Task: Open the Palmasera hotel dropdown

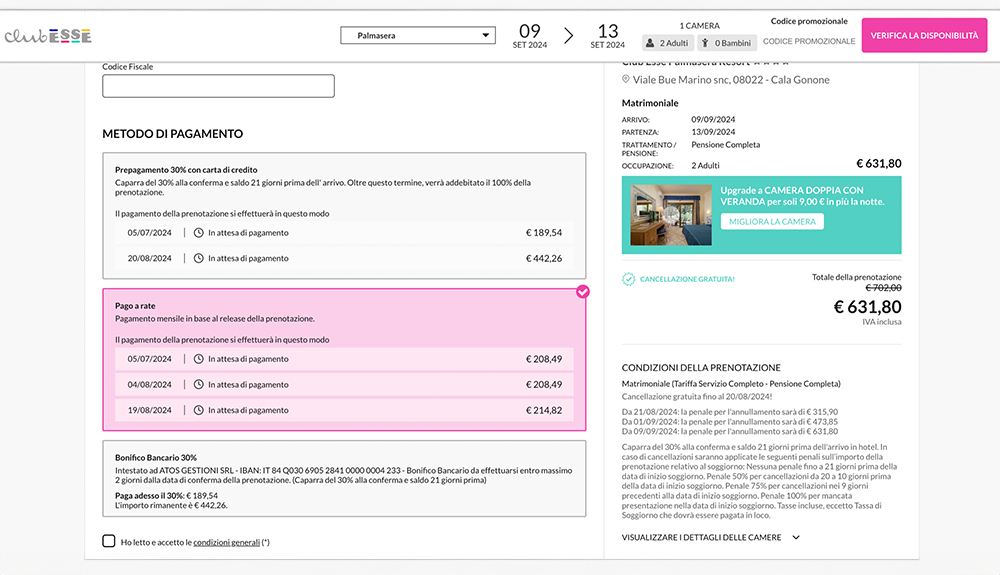Action: (418, 35)
